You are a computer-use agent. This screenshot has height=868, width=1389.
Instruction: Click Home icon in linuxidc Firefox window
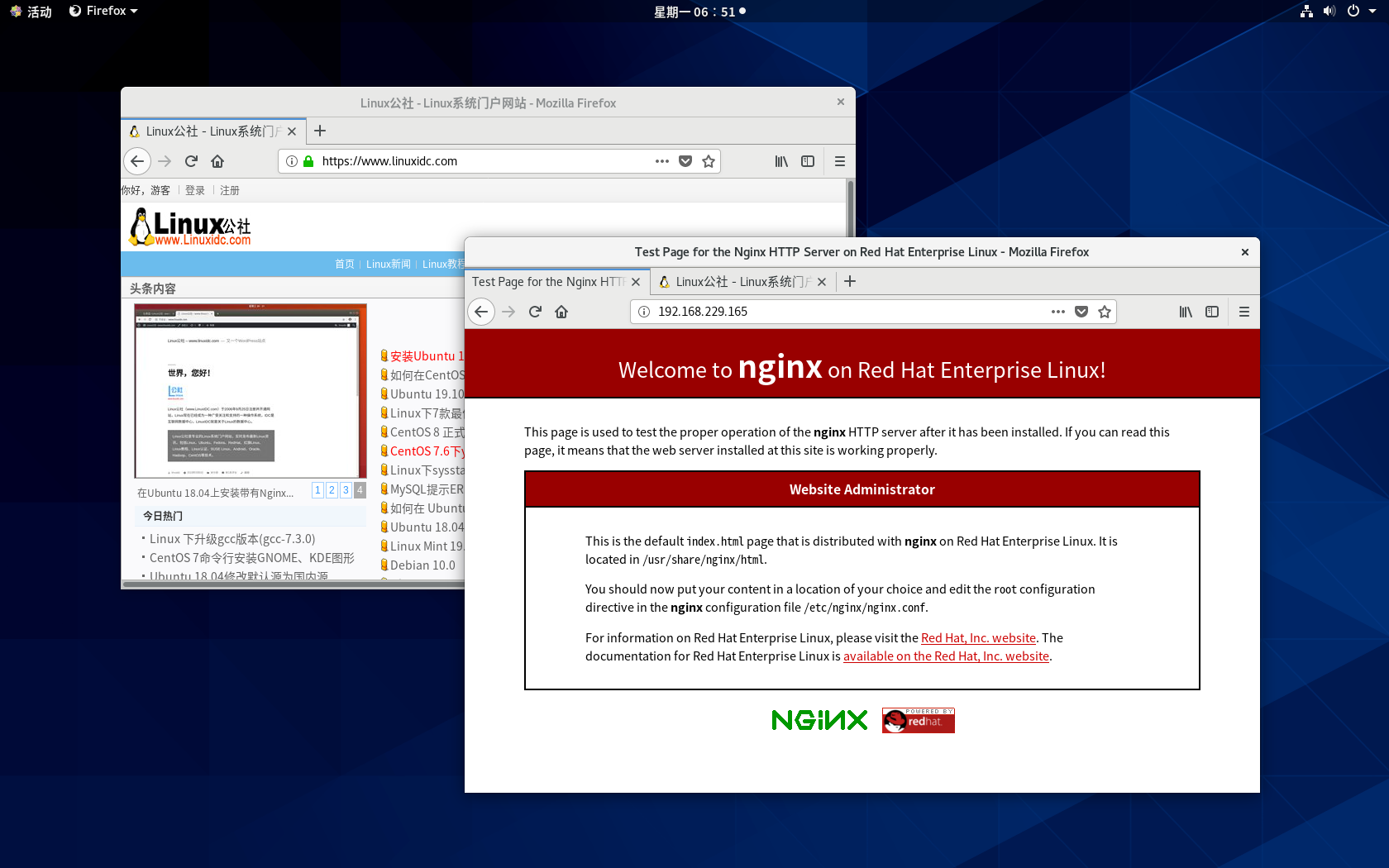click(x=217, y=161)
